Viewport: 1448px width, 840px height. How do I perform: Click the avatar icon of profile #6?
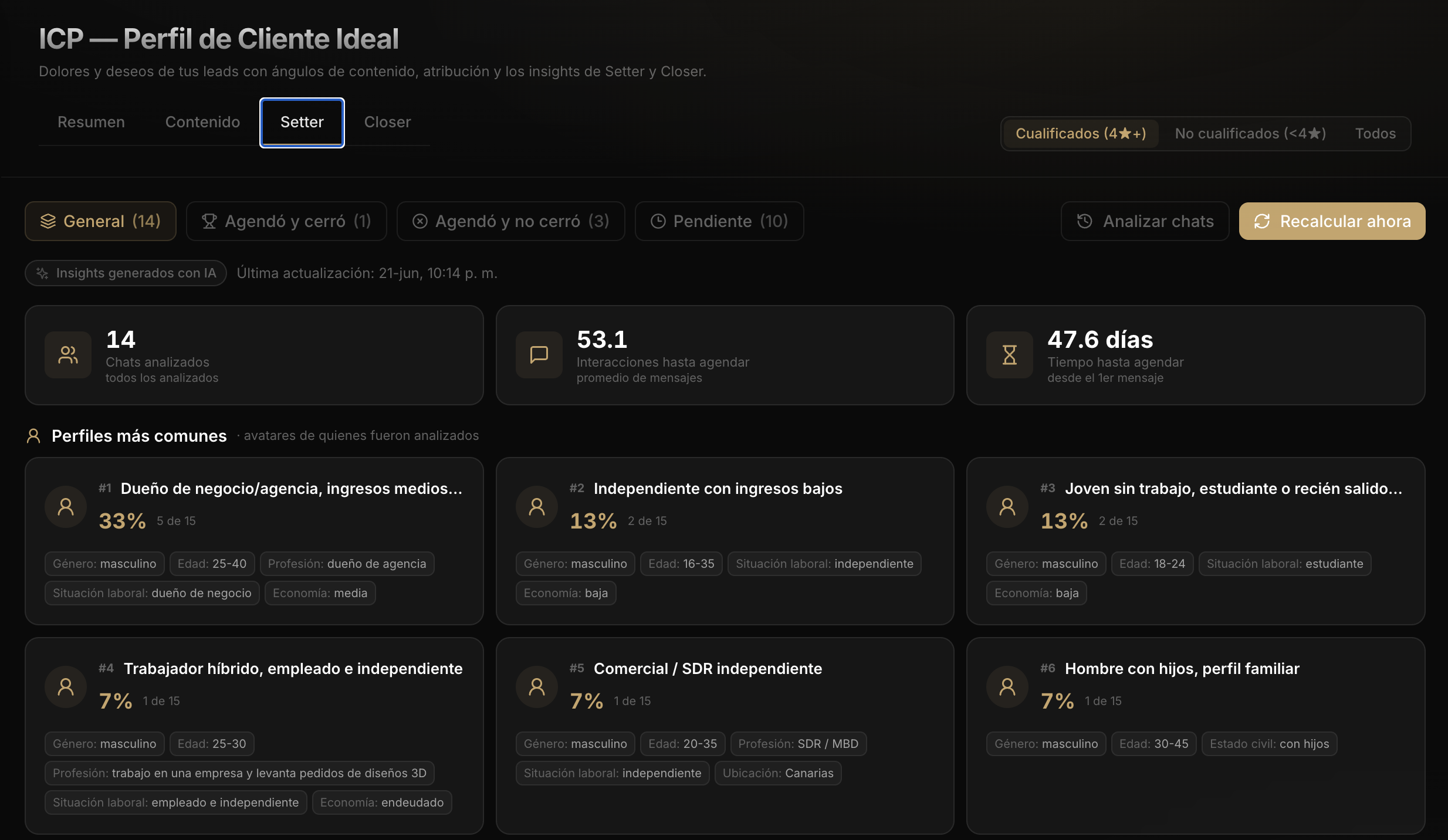coord(1007,687)
